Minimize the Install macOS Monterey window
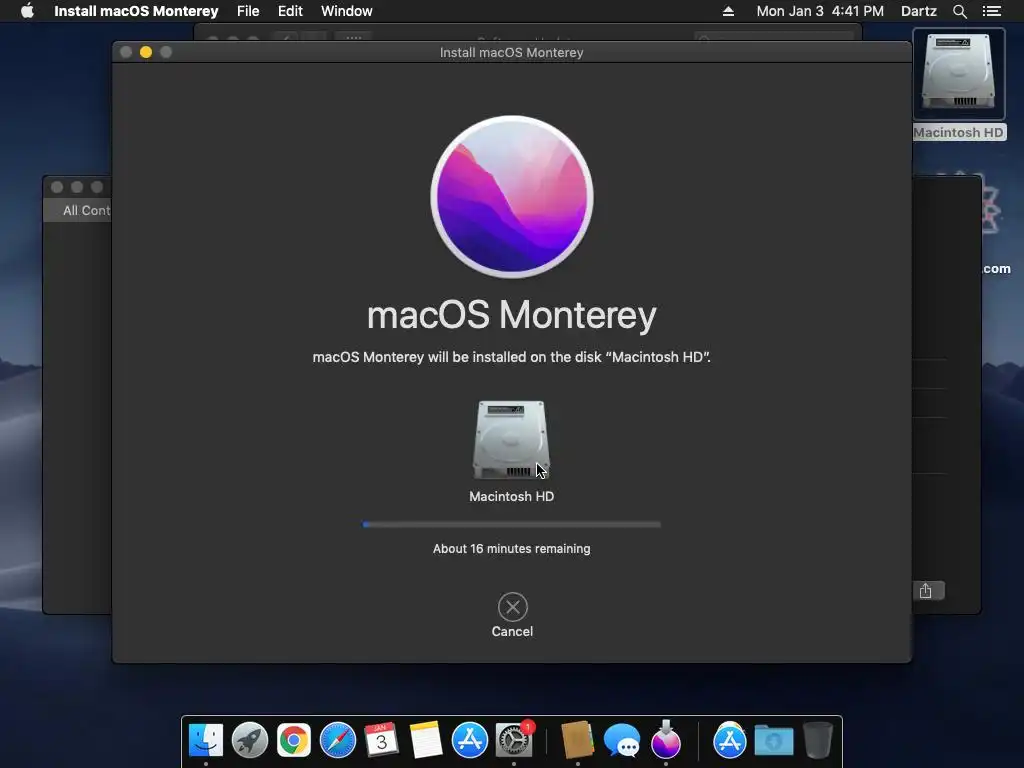 point(146,52)
